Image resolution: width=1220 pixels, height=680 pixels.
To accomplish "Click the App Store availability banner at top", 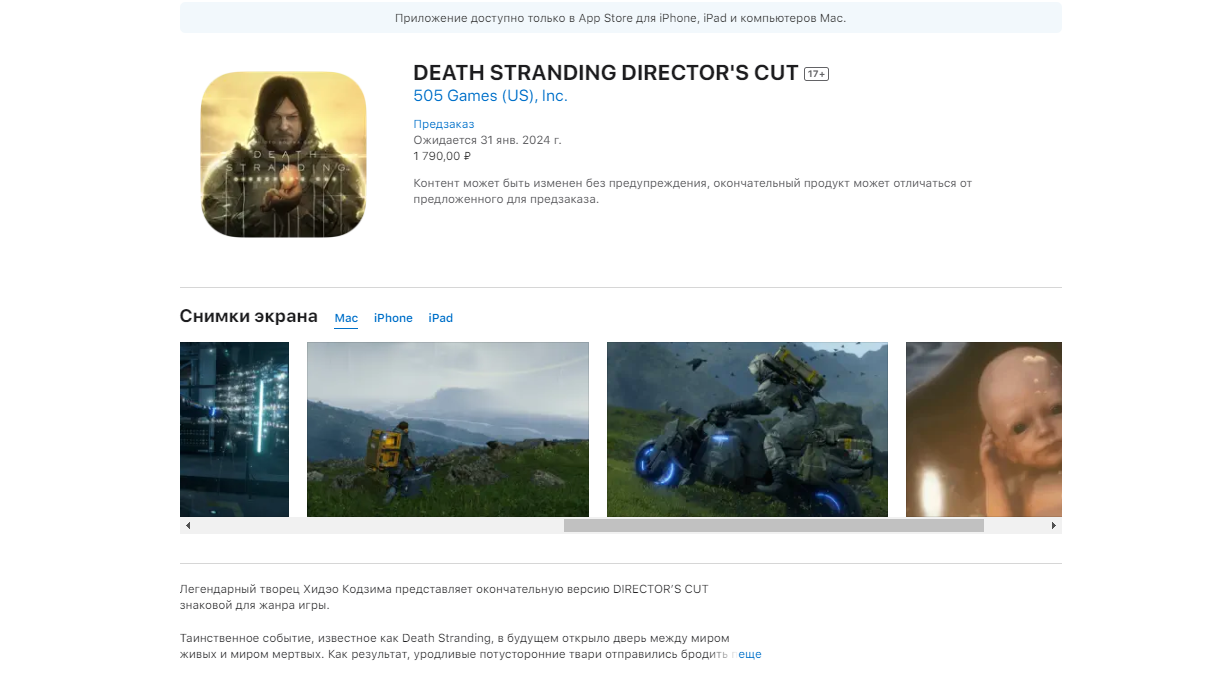I will [621, 18].
